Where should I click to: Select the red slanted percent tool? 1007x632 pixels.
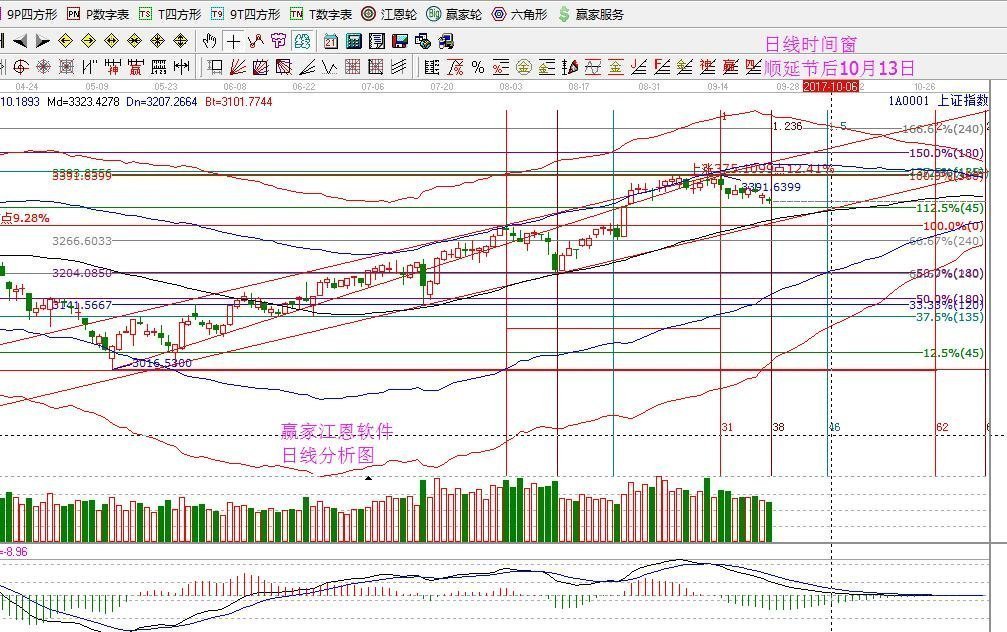(x=455, y=67)
